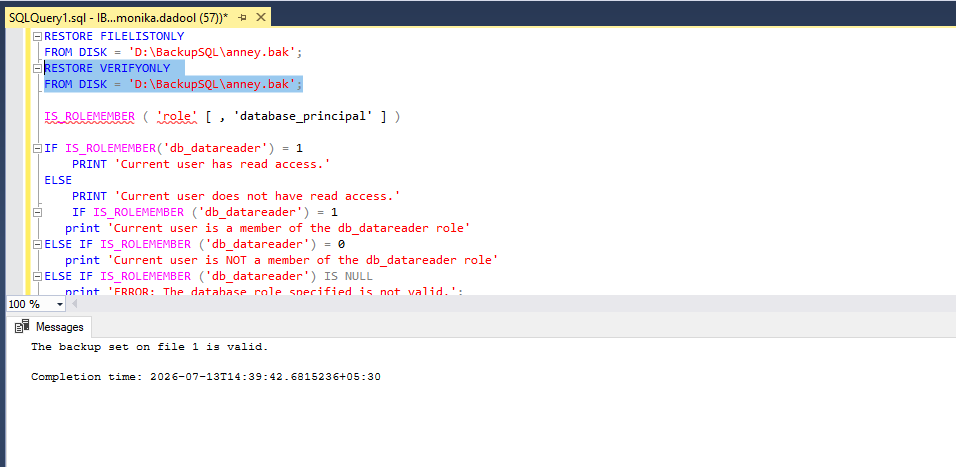
Task: Click the editor horizontal scrollbar left arrow
Action: 75,304
